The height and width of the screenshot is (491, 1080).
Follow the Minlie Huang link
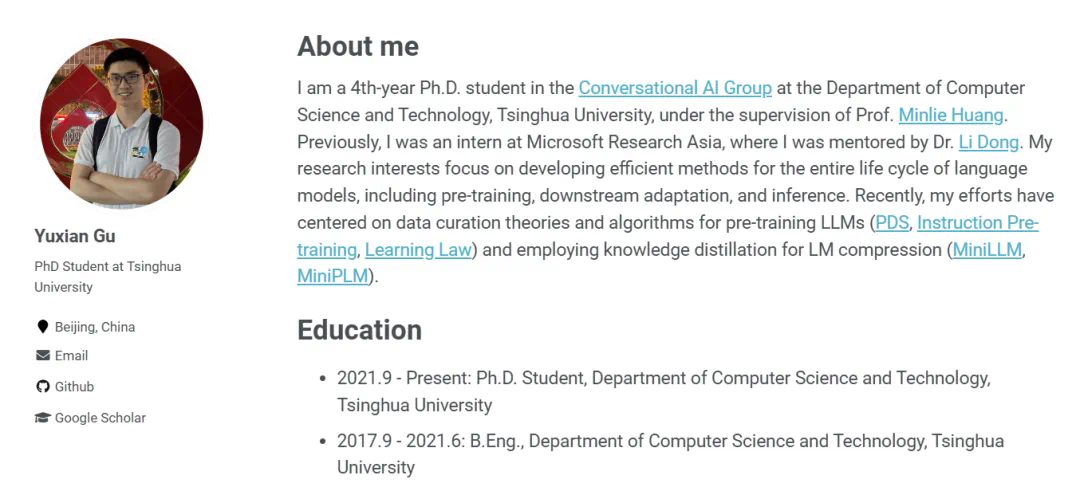pyautogui.click(x=953, y=115)
